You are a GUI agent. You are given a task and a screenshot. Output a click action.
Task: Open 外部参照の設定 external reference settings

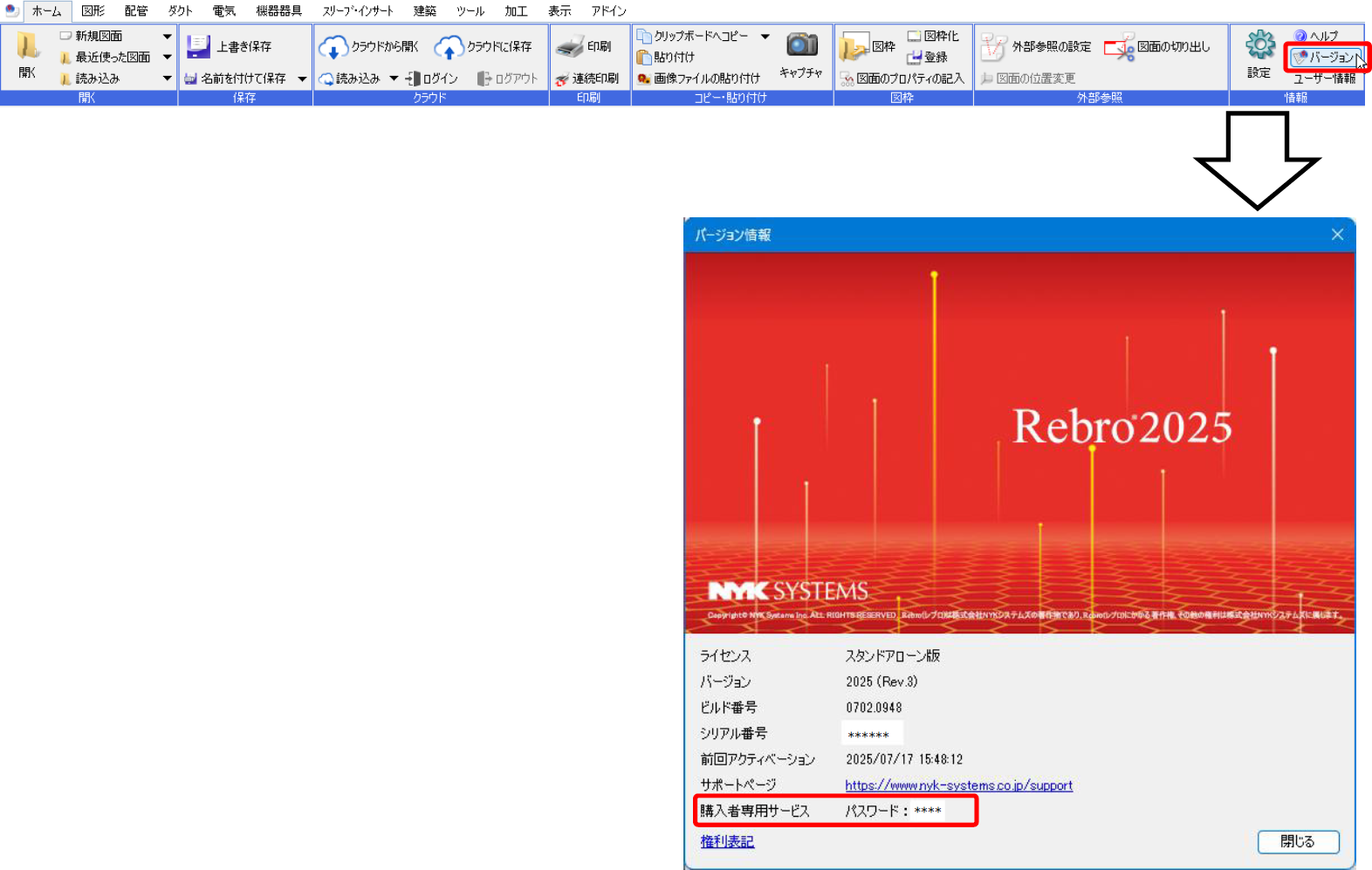click(1036, 46)
